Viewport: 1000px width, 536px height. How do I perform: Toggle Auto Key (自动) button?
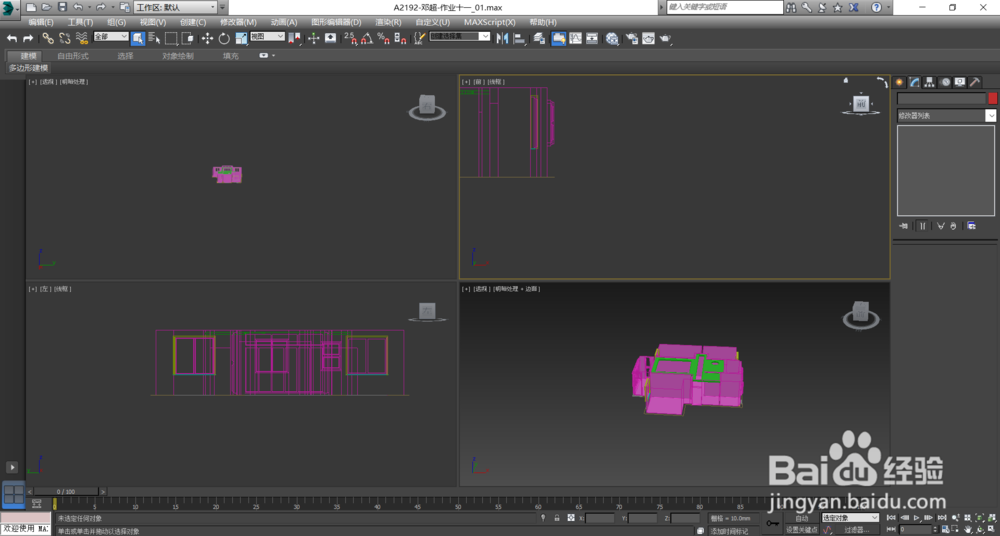click(802, 518)
